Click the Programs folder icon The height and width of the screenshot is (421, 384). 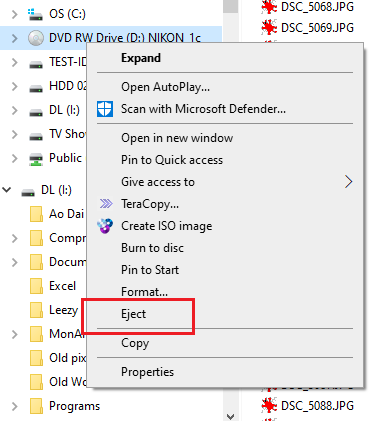pos(36,406)
